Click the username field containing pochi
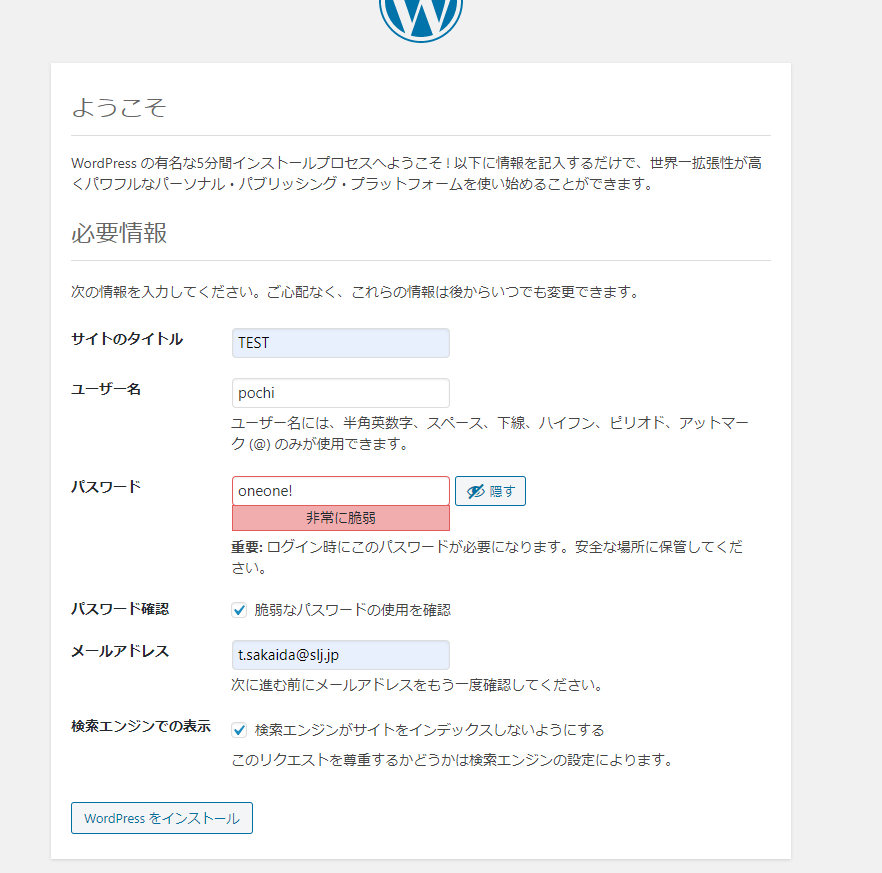The image size is (882, 873). point(340,393)
